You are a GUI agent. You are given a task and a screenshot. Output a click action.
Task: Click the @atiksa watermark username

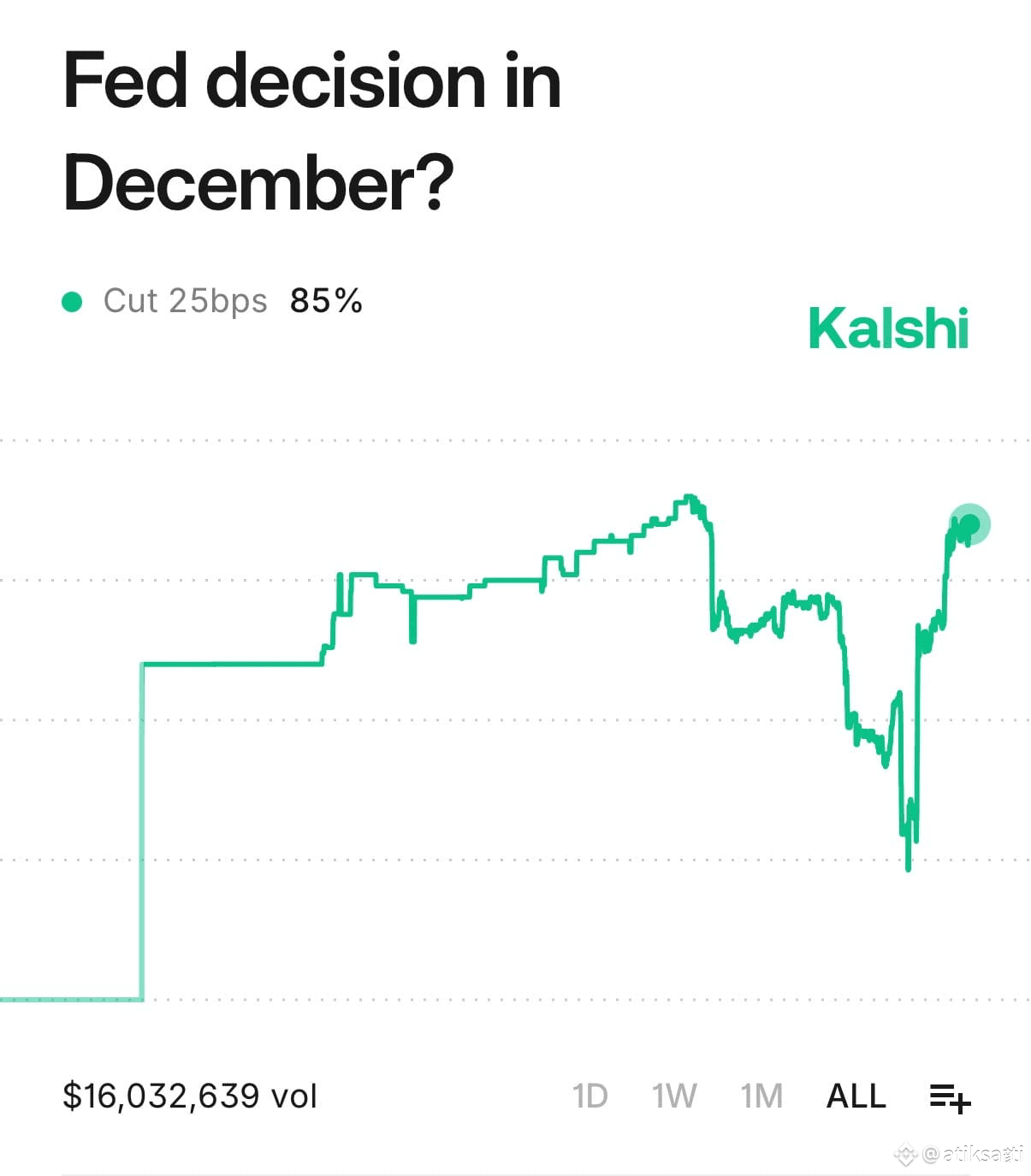point(974,1155)
